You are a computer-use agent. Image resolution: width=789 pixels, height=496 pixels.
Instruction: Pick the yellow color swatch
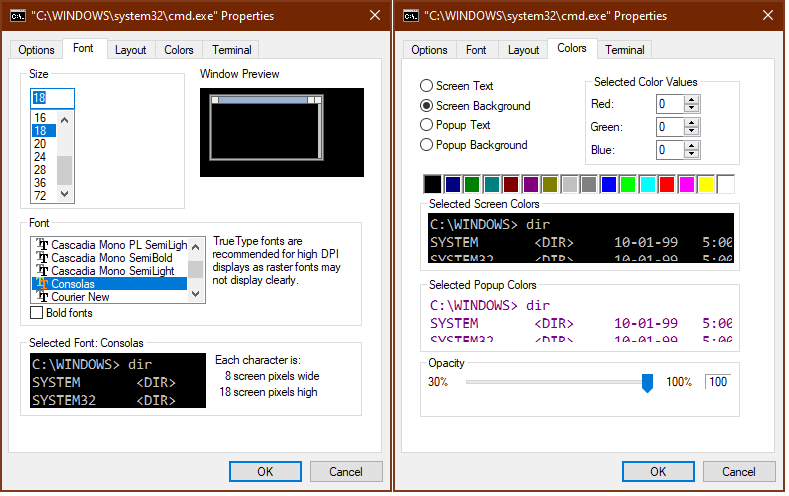point(706,185)
